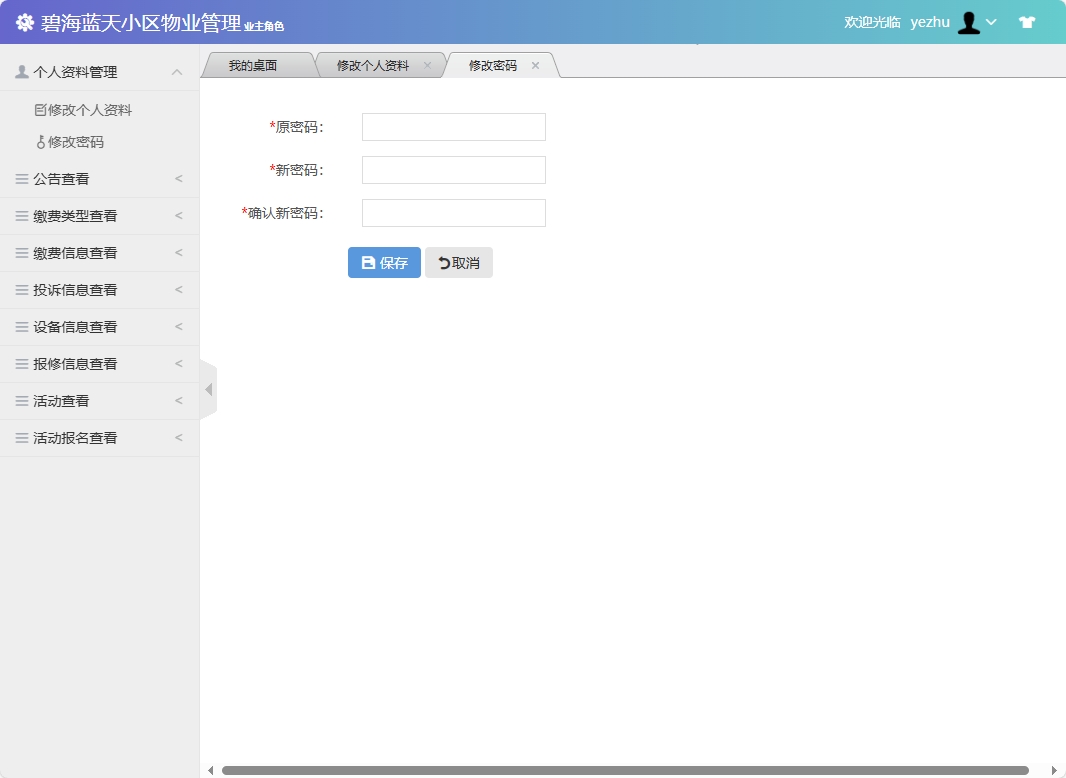Viewport: 1066px width, 778px height.
Task: Collapse the 个人资料管理 section
Action: [x=177, y=72]
